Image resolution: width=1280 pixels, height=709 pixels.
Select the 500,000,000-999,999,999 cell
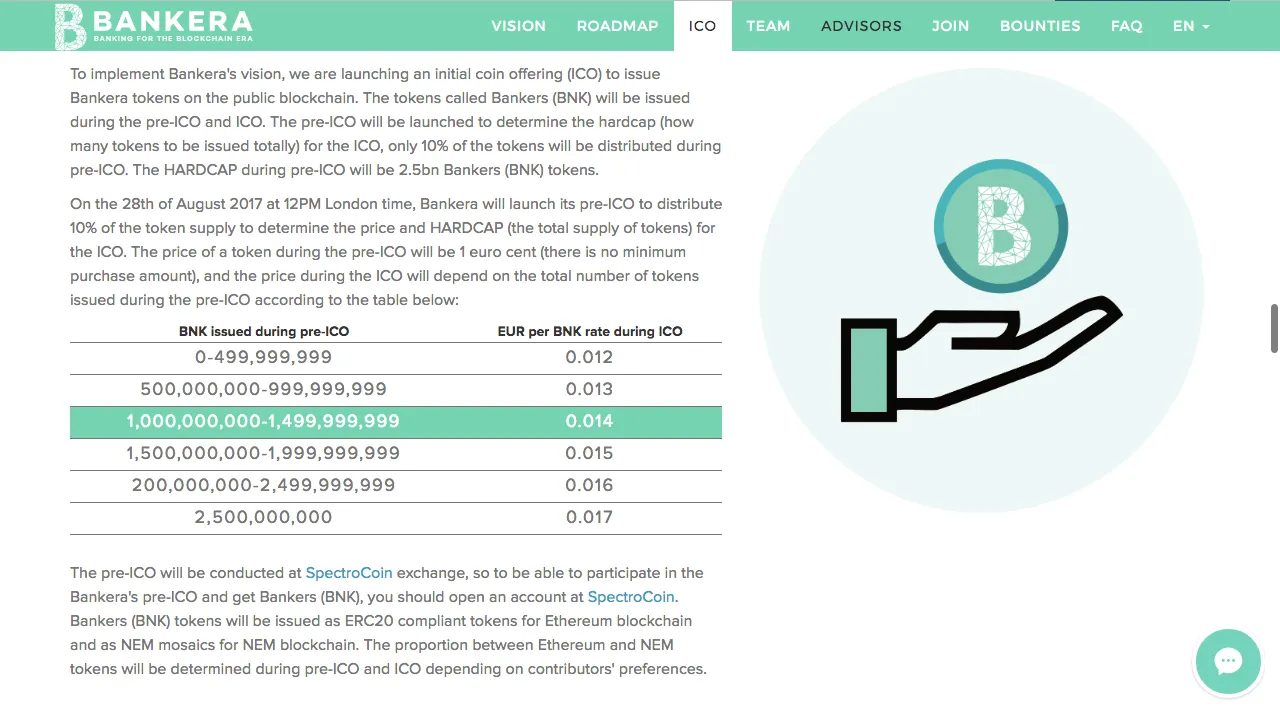tap(264, 389)
